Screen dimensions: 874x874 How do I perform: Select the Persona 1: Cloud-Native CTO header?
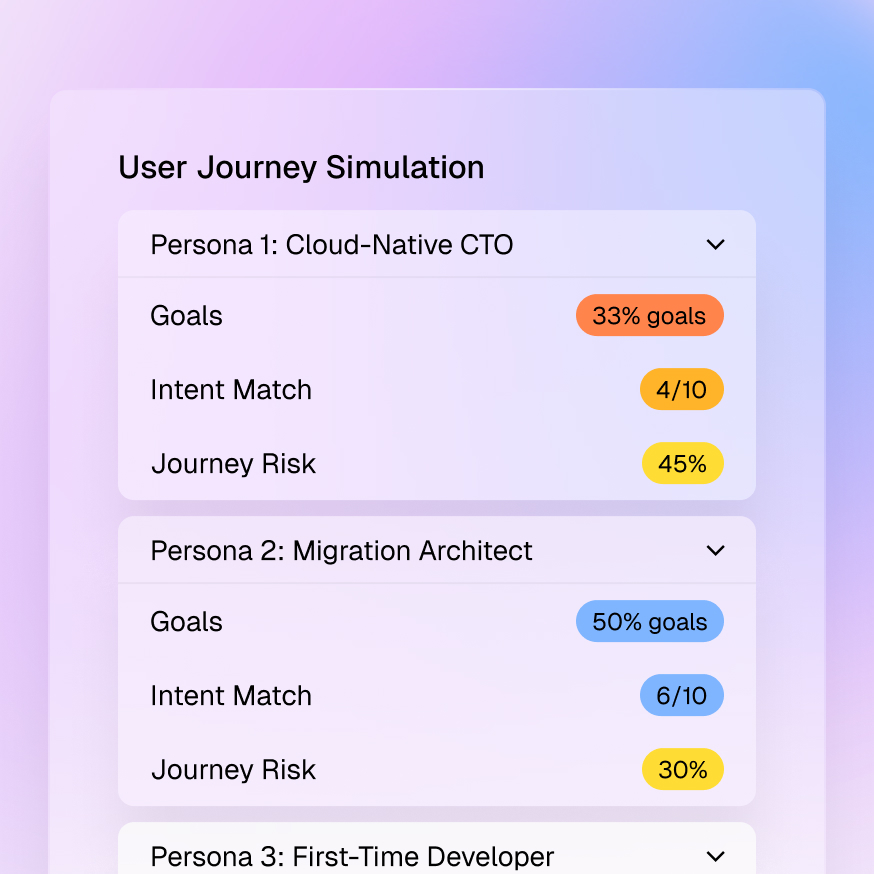coord(332,244)
